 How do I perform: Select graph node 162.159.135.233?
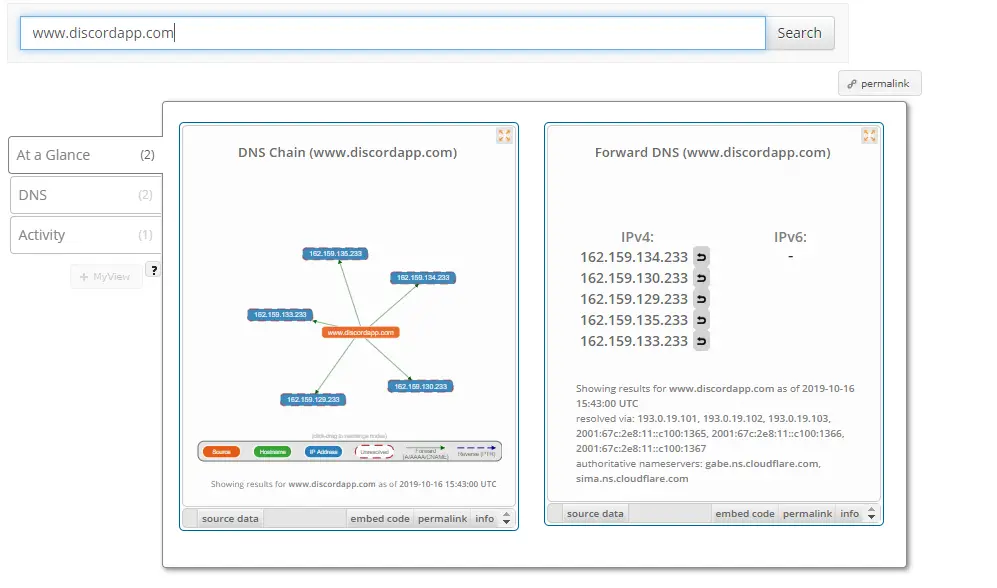click(335, 254)
